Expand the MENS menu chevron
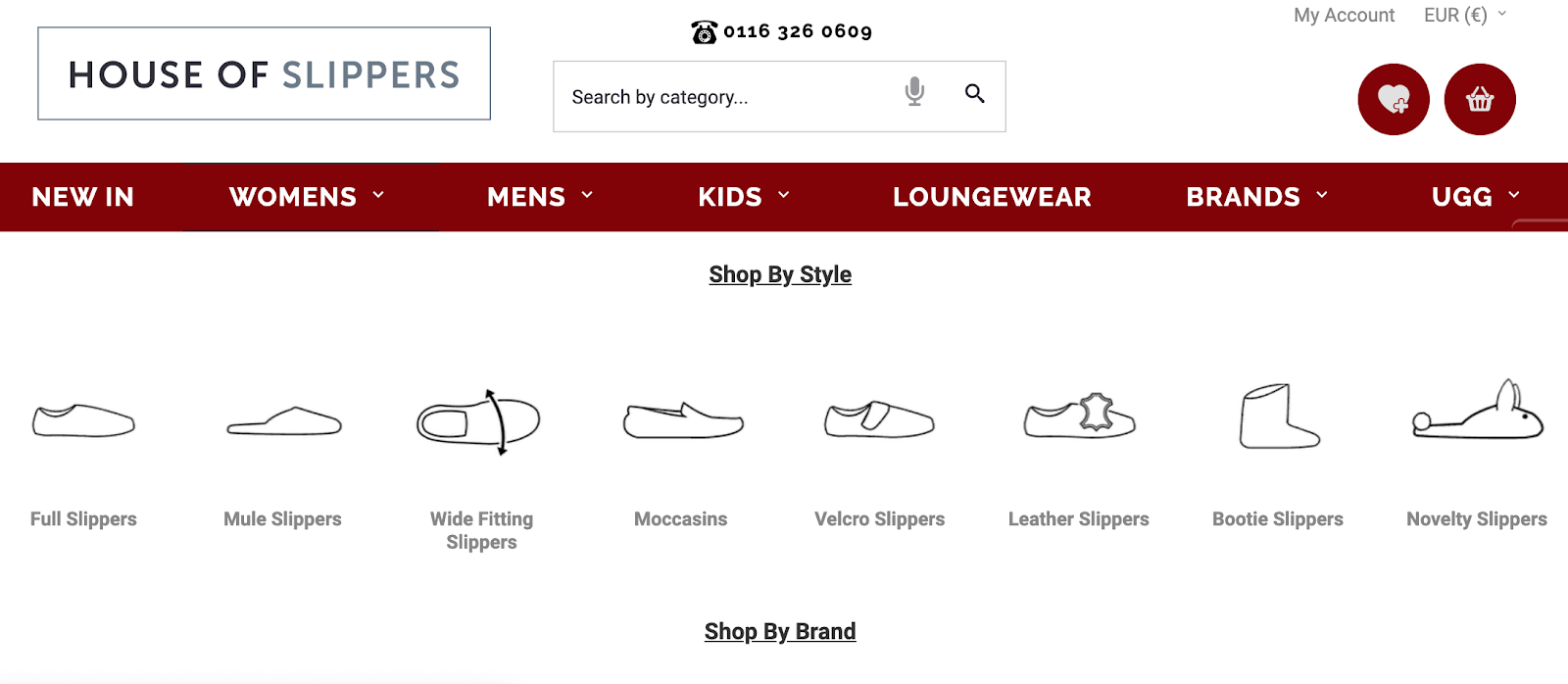 coord(588,196)
